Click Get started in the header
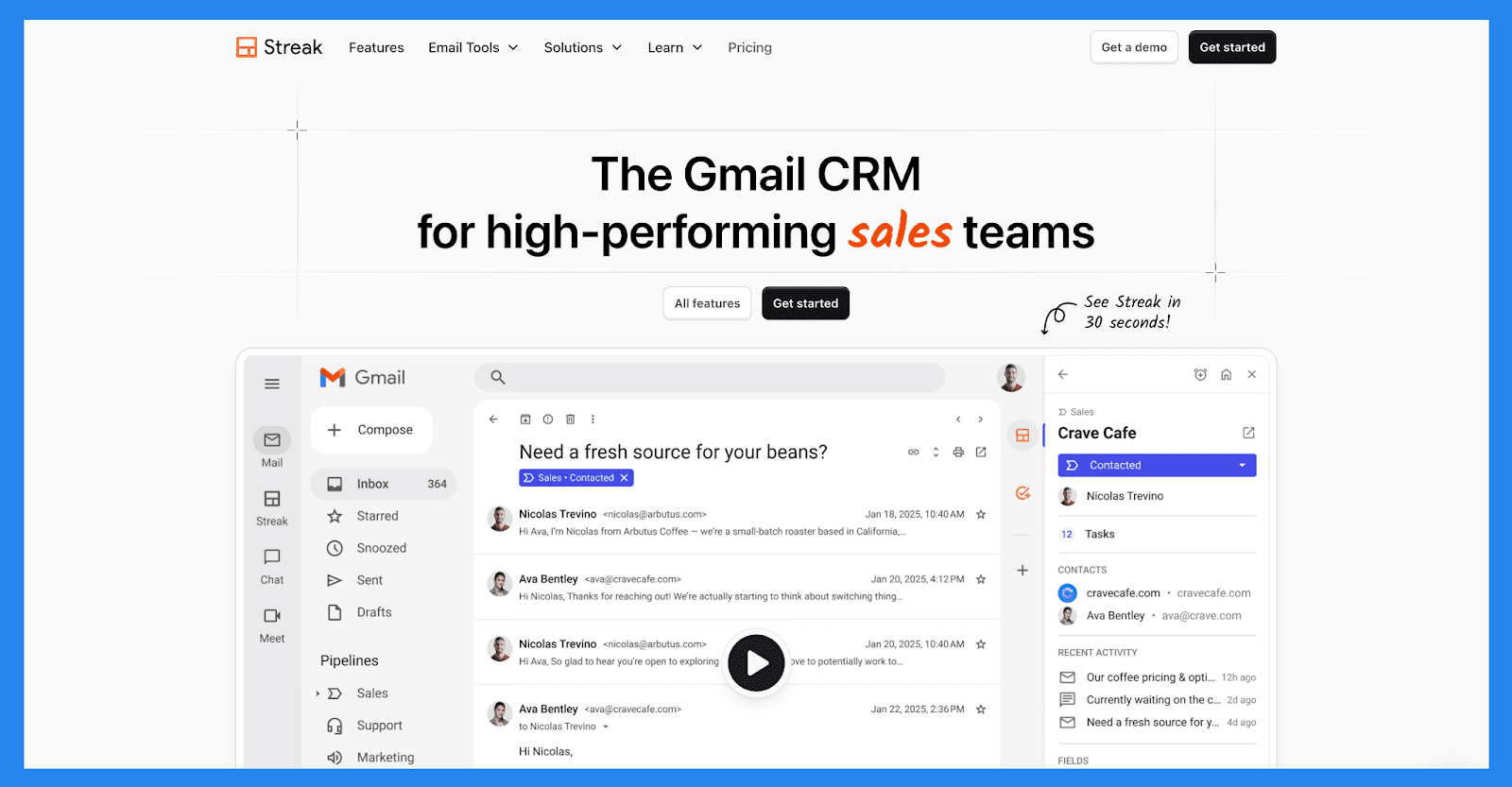The width and height of the screenshot is (1512, 787). (1232, 47)
